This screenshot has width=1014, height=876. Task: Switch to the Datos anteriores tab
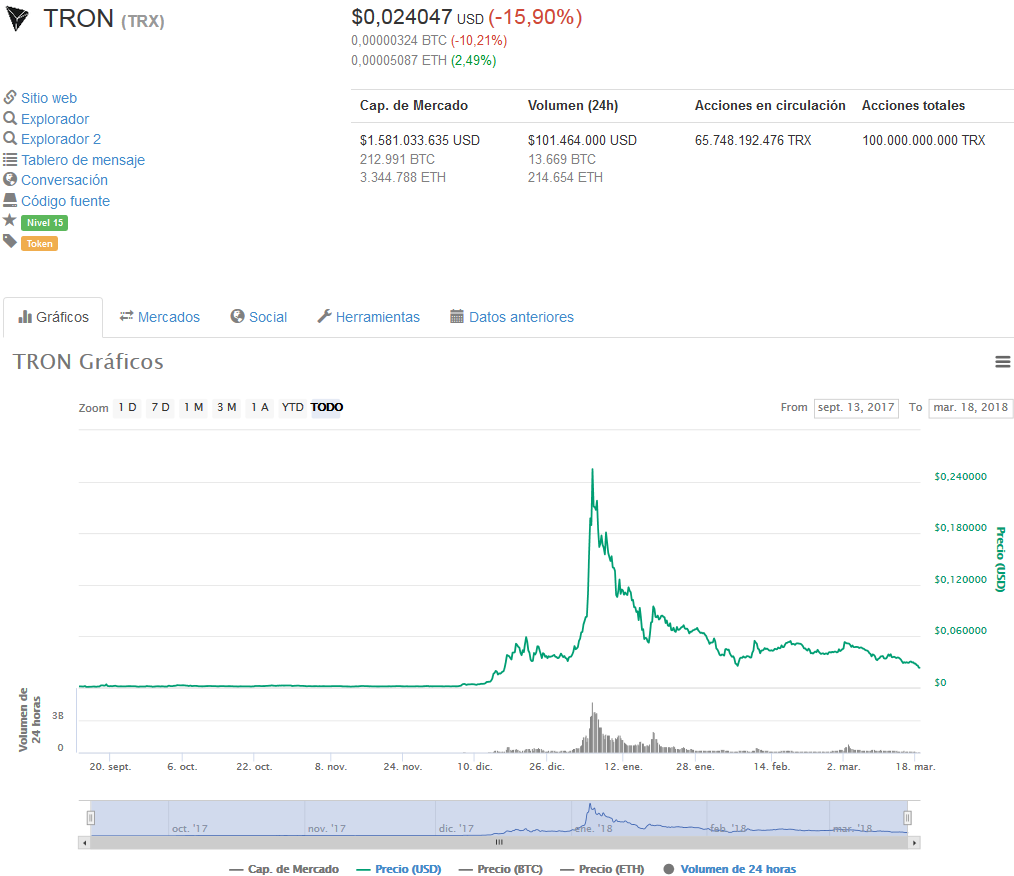(x=512, y=317)
